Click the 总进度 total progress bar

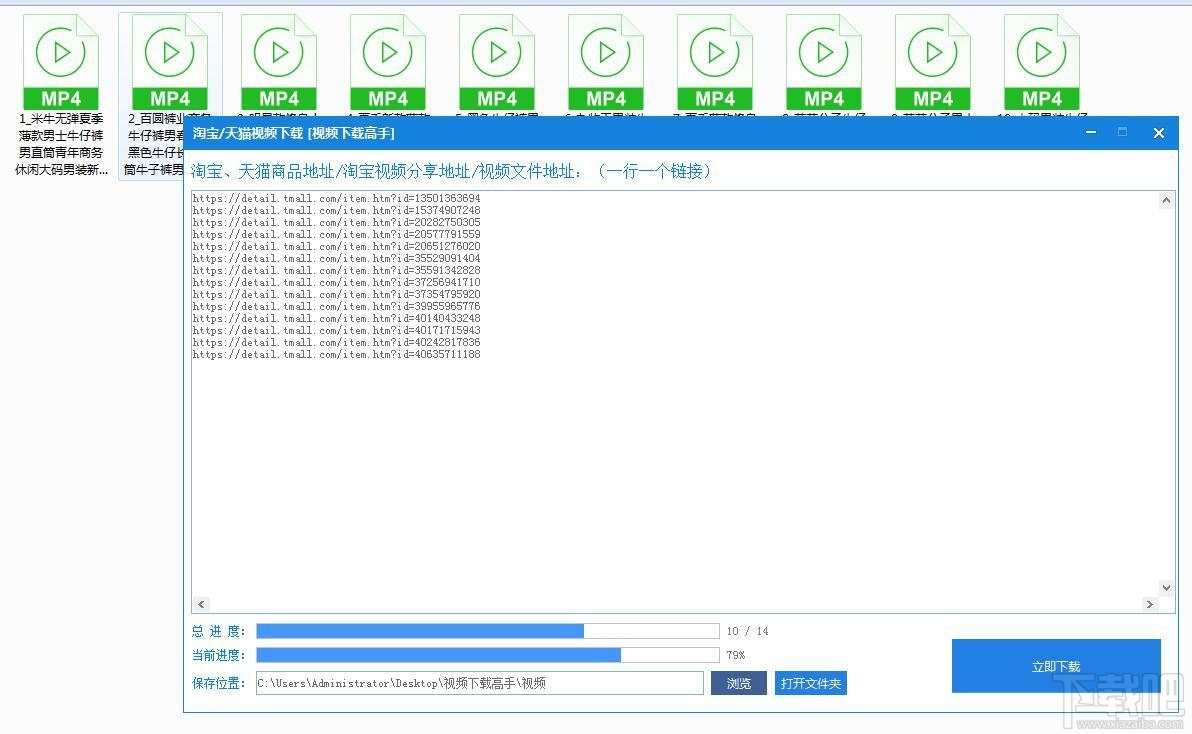tap(487, 631)
